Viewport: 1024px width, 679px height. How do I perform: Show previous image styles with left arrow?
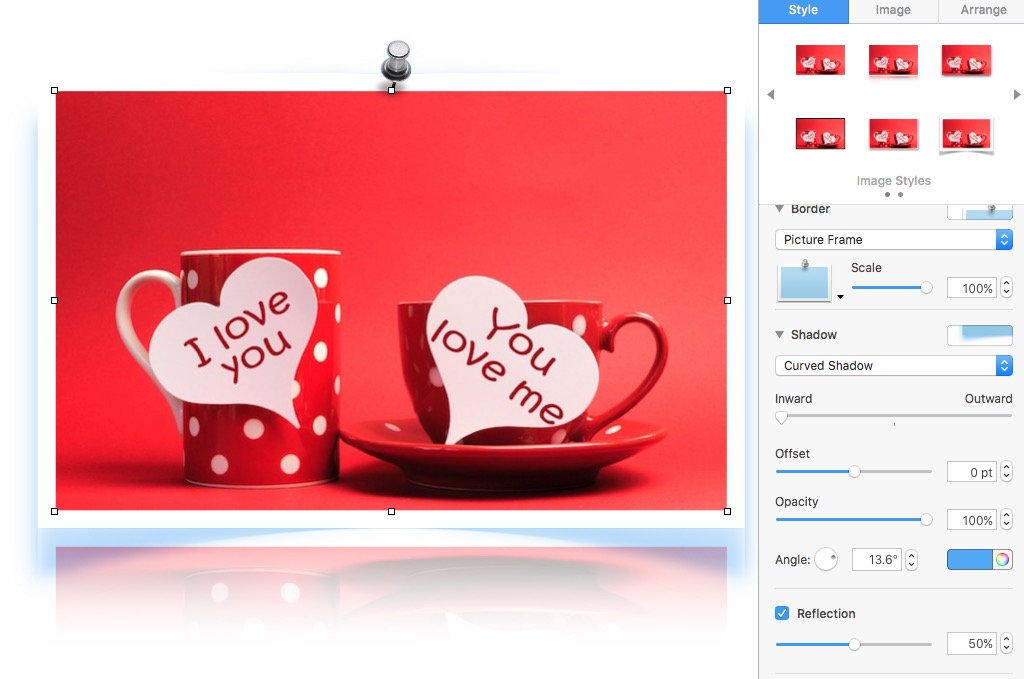[x=770, y=94]
